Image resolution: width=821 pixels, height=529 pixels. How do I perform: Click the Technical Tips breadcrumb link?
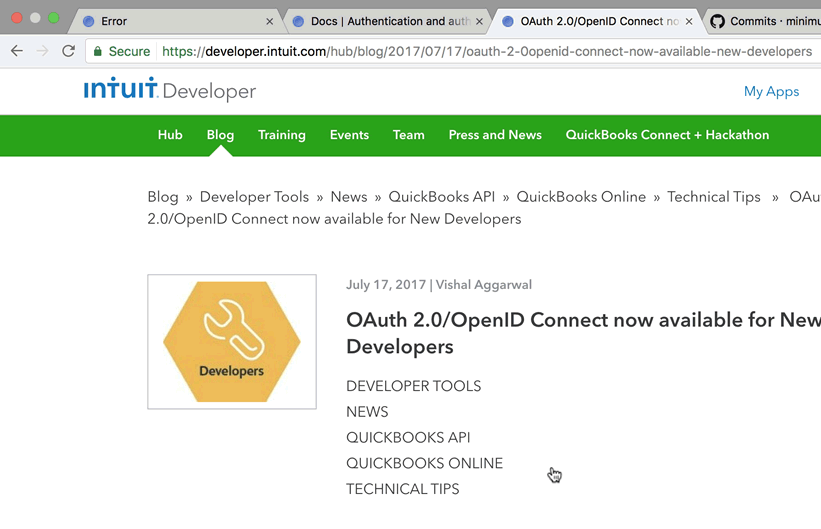[x=714, y=197]
